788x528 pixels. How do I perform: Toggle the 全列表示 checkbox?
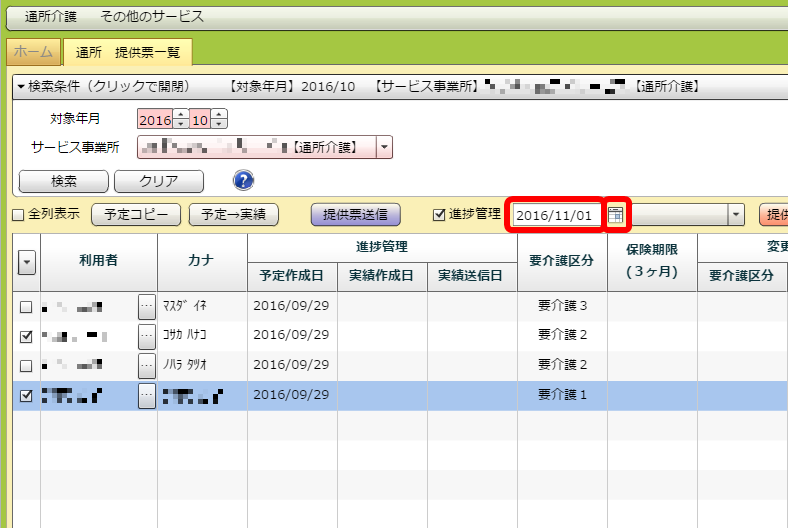pyautogui.click(x=17, y=215)
